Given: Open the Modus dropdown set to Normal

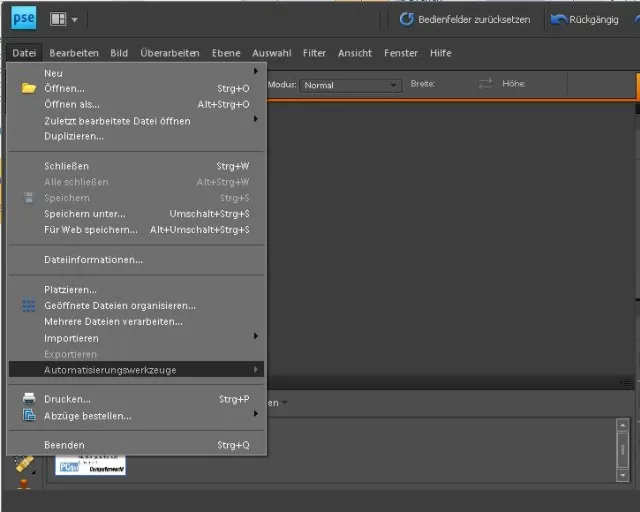Looking at the screenshot, I should [351, 86].
